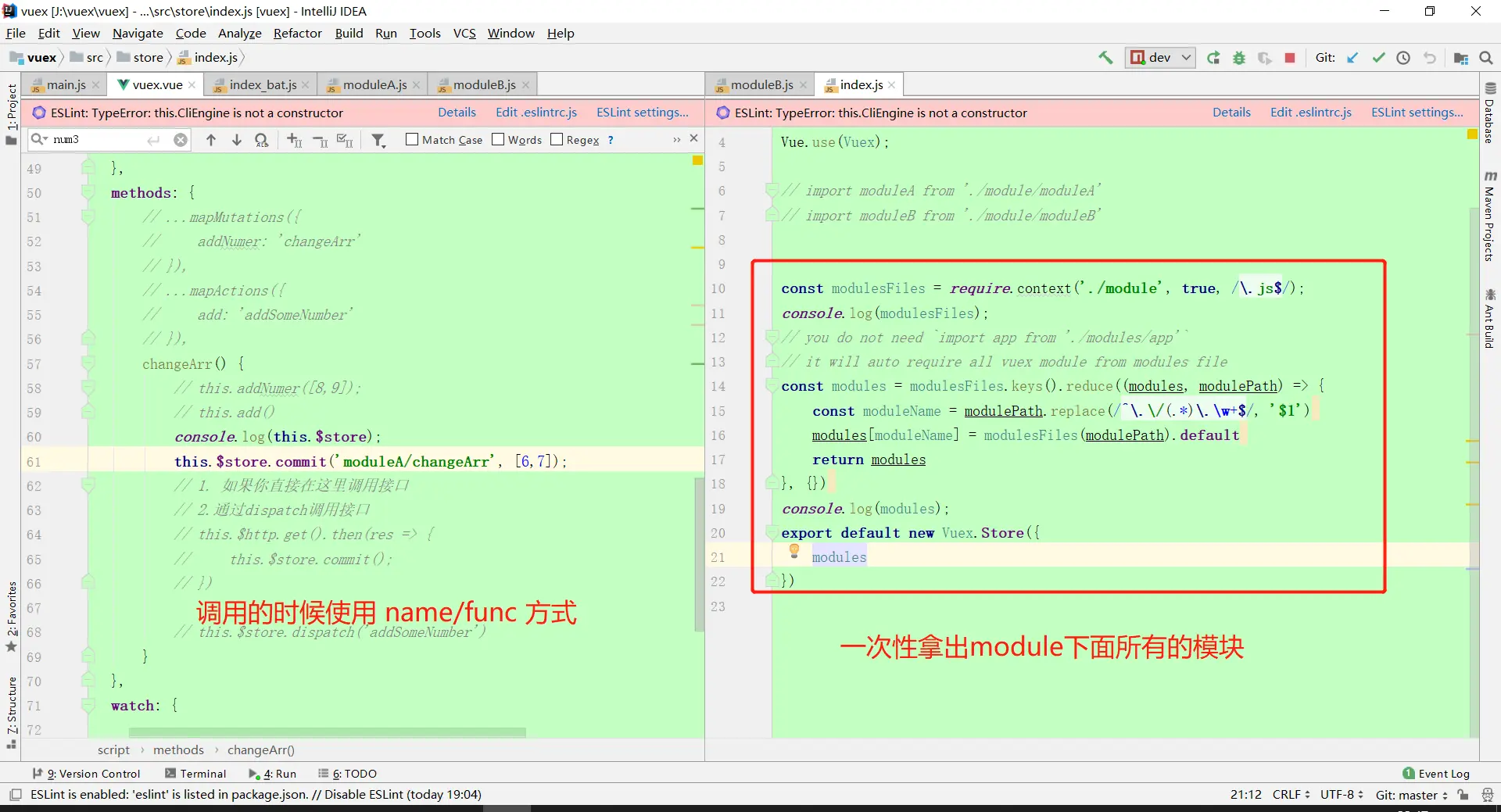Find all occurrences icon in search bar

click(262, 140)
